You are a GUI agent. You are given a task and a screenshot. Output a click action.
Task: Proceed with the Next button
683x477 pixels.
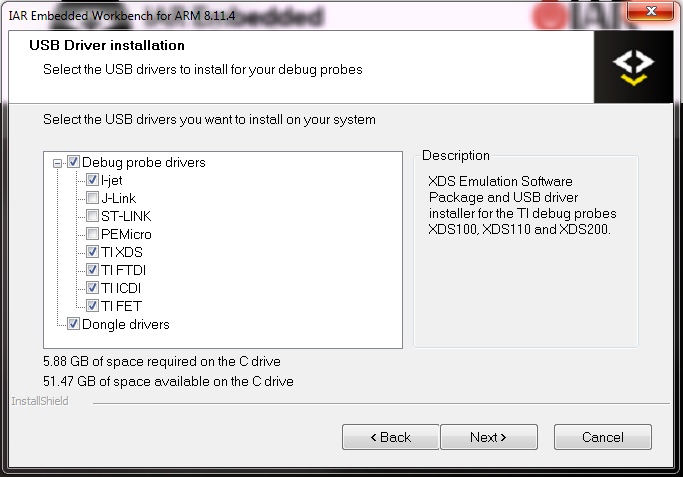pyautogui.click(x=488, y=437)
